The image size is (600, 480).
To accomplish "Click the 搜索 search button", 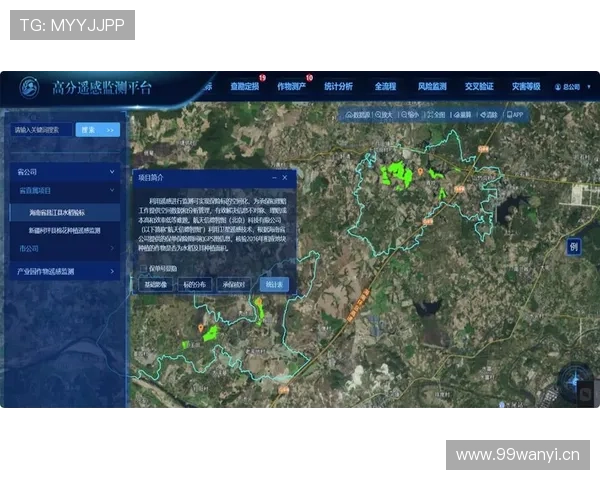I will point(98,130).
